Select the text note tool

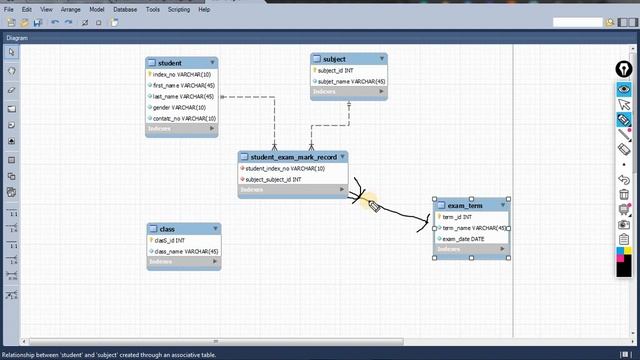pyautogui.click(x=11, y=125)
